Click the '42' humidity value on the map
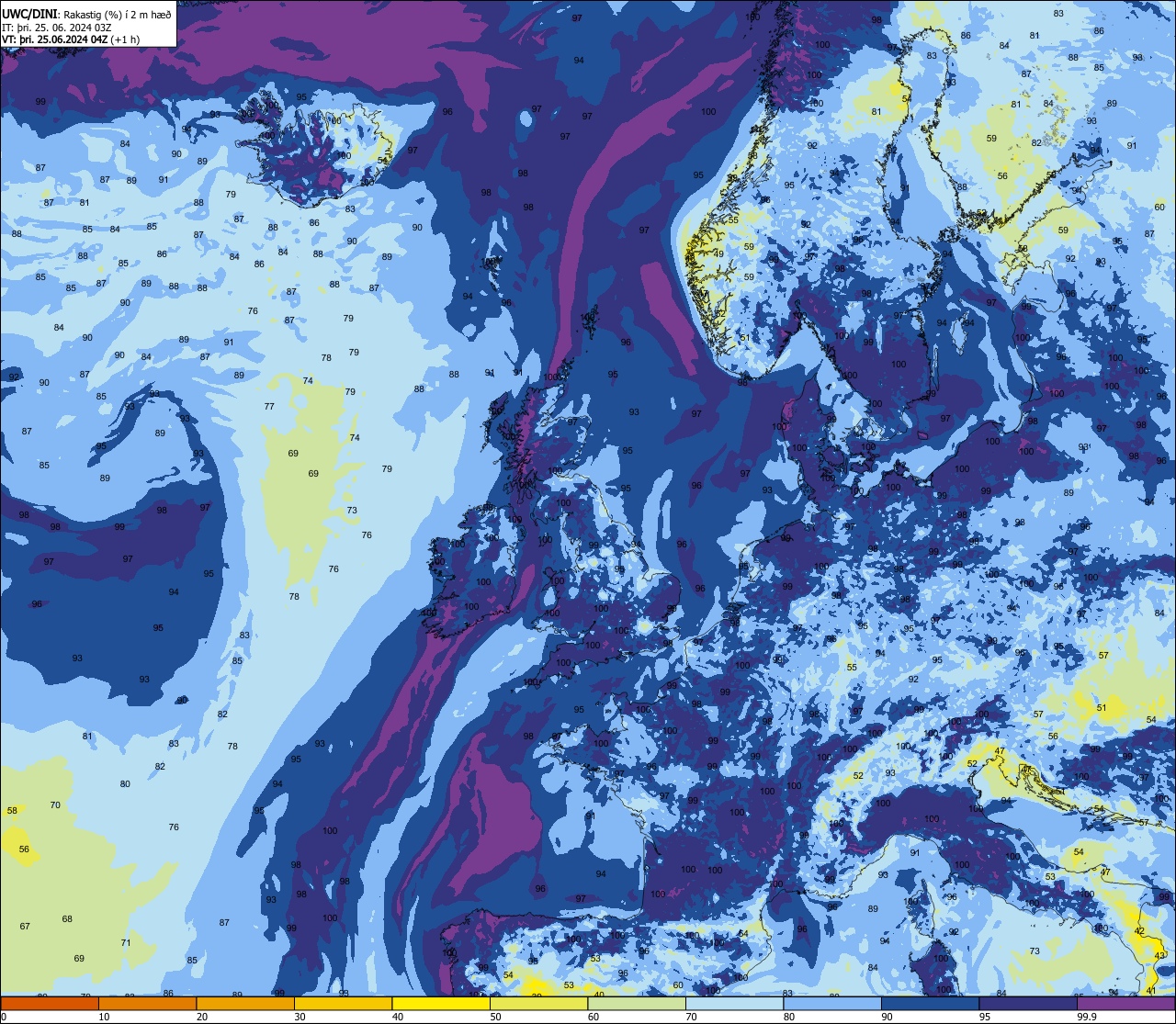1176x1024 pixels. pos(1139,931)
